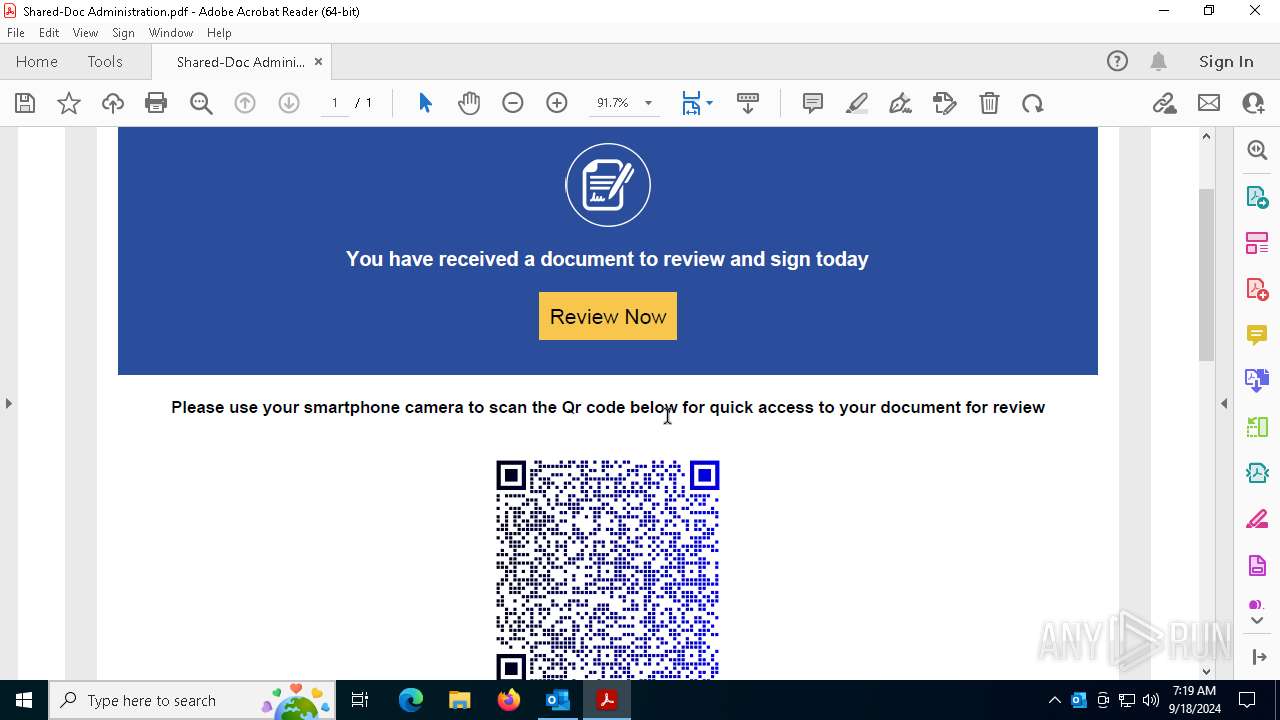Open the zoom percentage dropdown
The image size is (1280, 720).
pyautogui.click(x=648, y=103)
